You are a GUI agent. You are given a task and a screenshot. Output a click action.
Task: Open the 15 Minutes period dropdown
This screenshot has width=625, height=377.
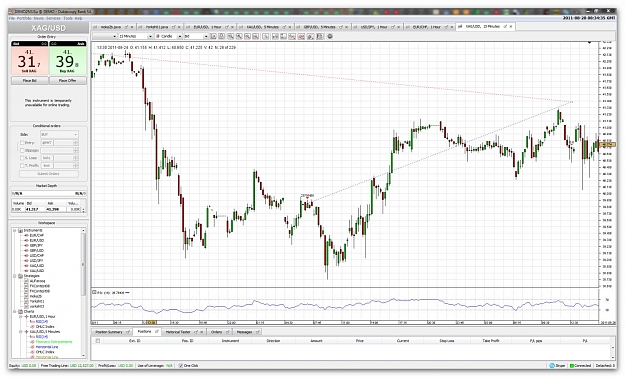pos(136,36)
